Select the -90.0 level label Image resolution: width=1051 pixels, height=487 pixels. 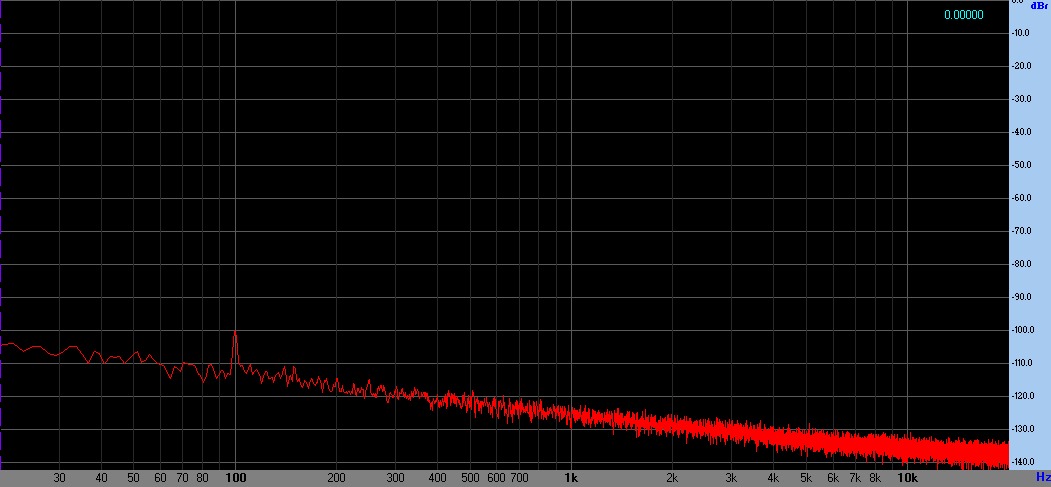1022,297
